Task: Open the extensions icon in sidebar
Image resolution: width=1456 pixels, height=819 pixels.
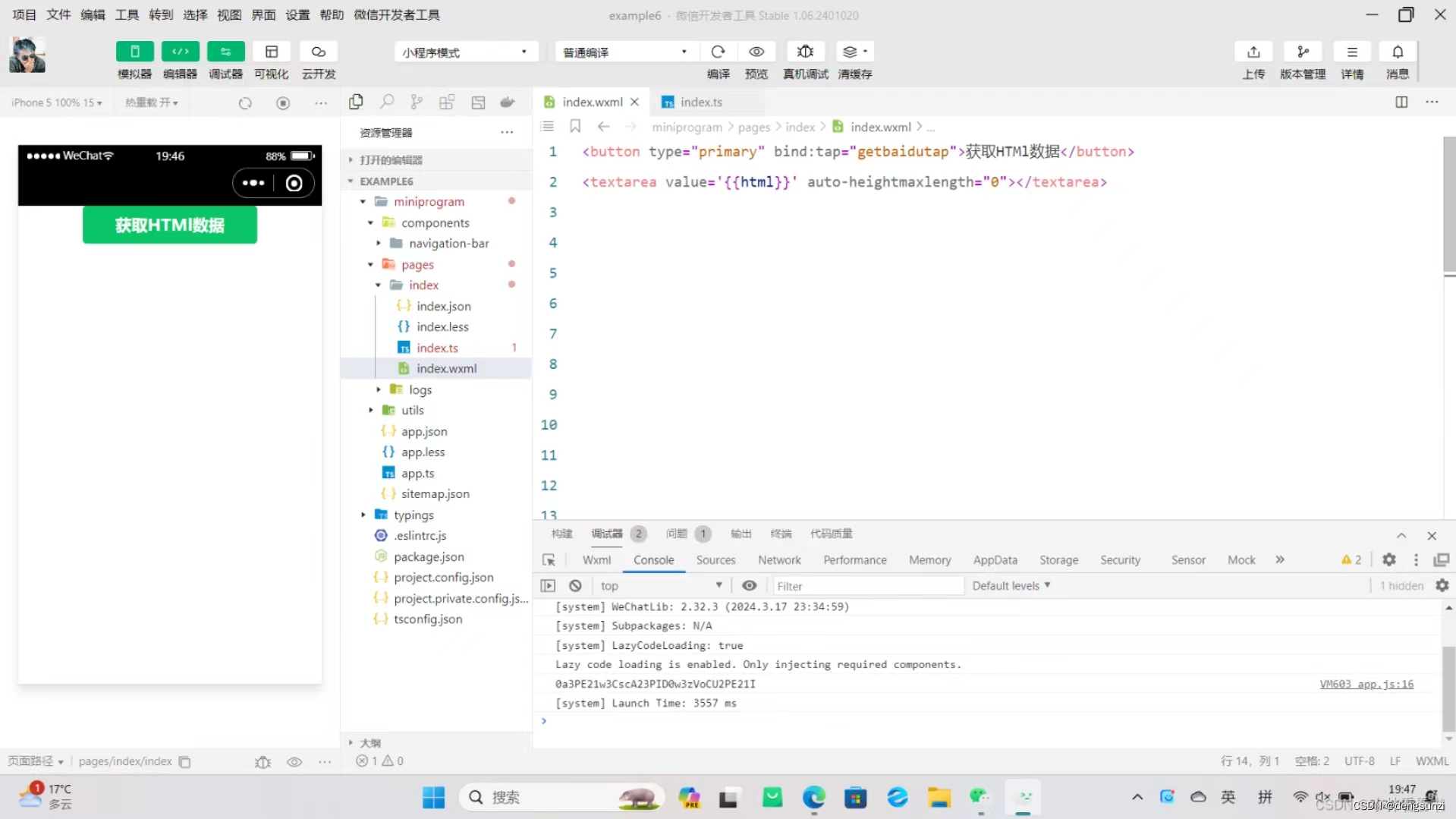Action: (x=447, y=102)
